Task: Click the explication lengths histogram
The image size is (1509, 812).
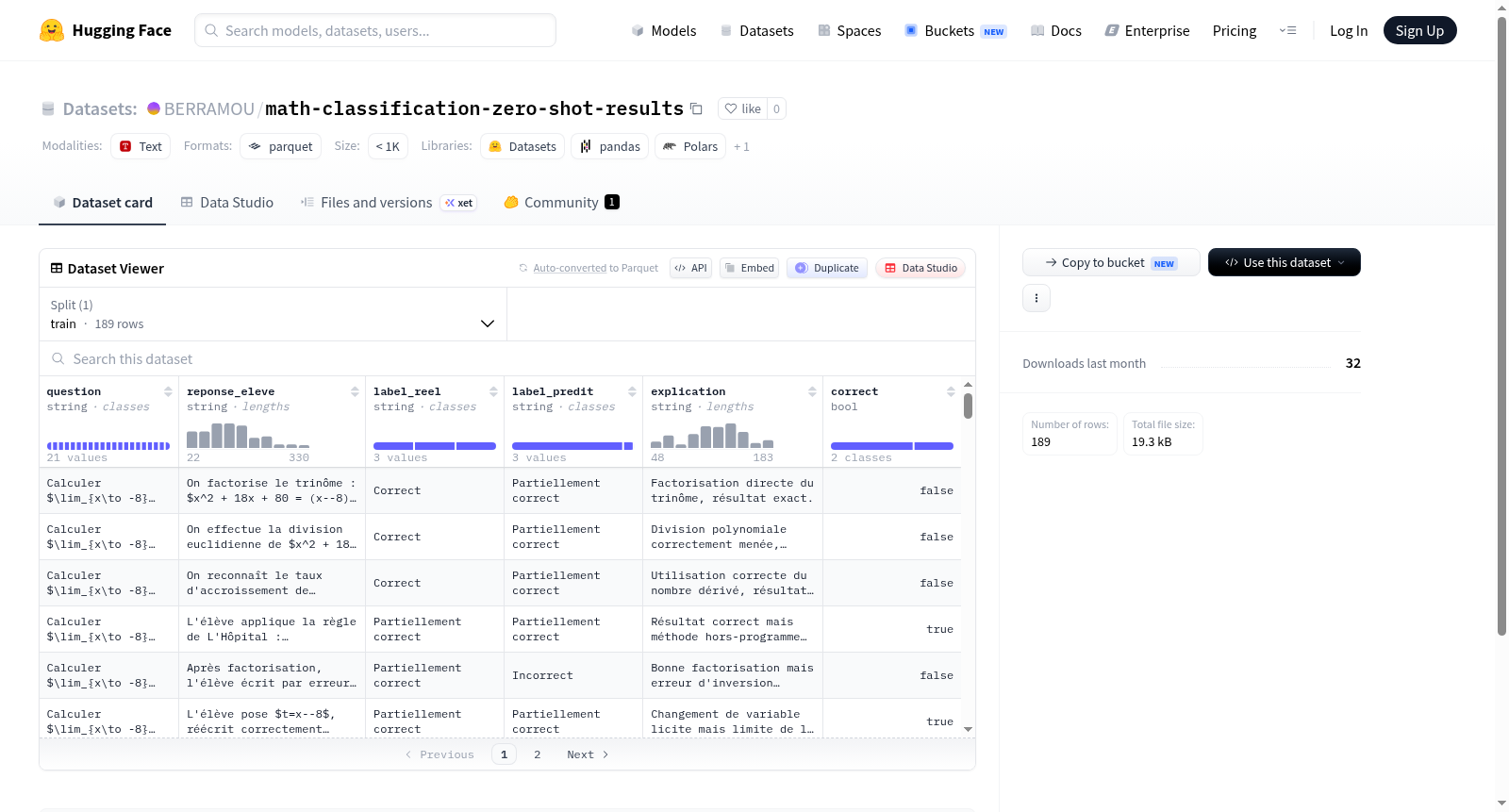Action: point(712,435)
